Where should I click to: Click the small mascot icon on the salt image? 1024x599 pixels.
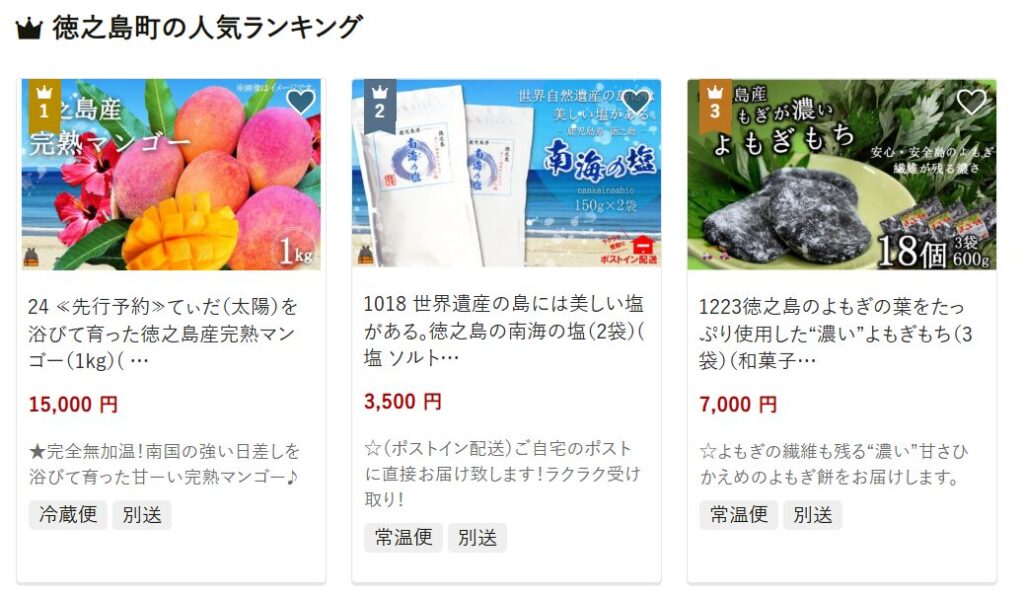click(x=366, y=255)
